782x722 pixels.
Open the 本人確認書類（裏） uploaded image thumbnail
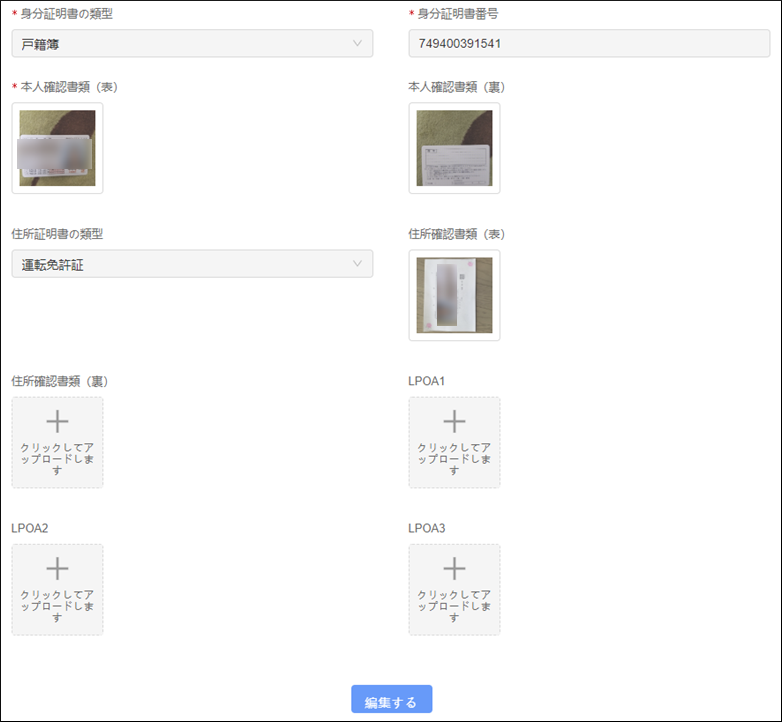coord(454,148)
